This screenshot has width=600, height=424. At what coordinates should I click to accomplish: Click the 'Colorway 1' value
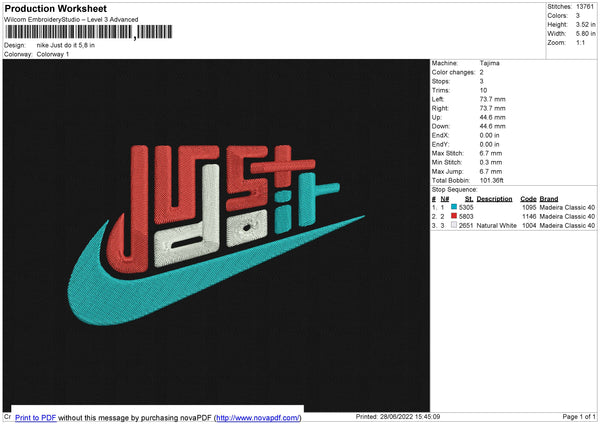(x=53, y=54)
